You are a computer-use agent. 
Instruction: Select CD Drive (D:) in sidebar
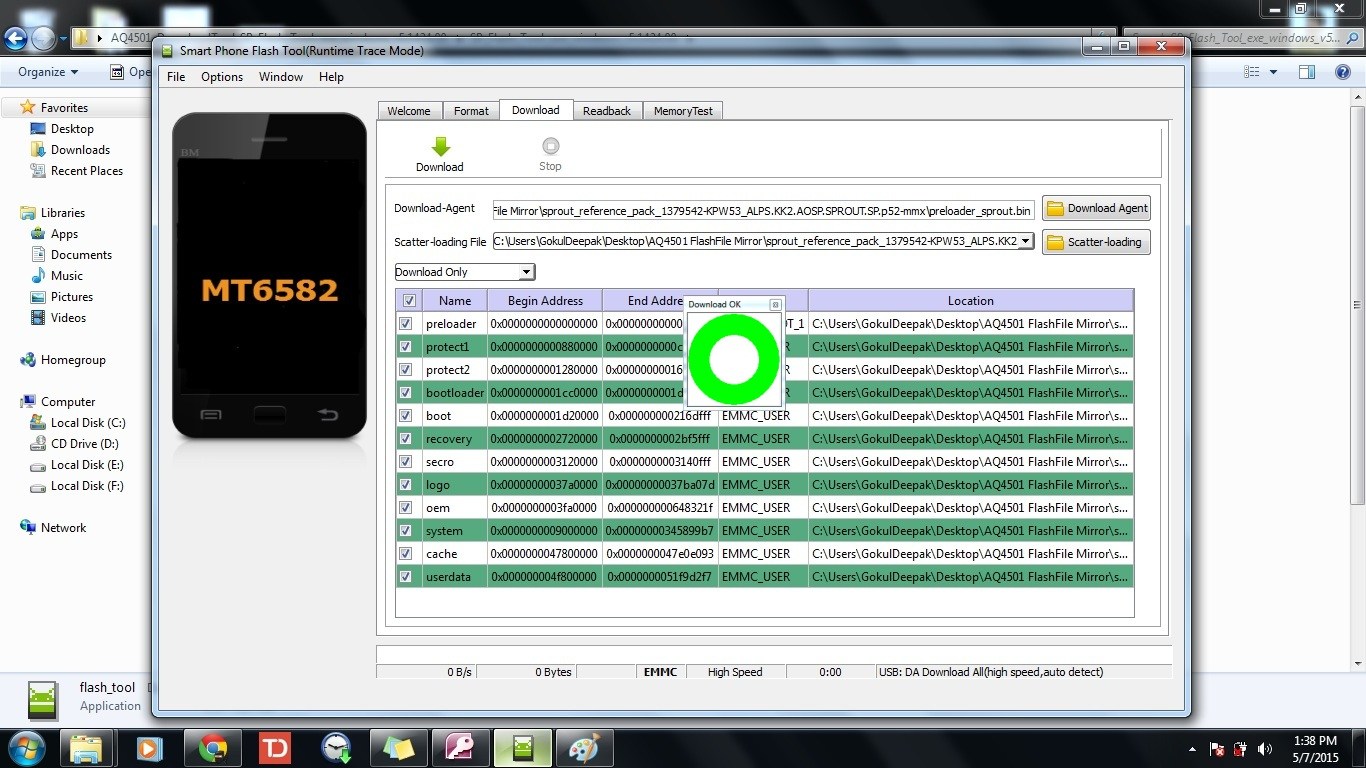coord(85,443)
